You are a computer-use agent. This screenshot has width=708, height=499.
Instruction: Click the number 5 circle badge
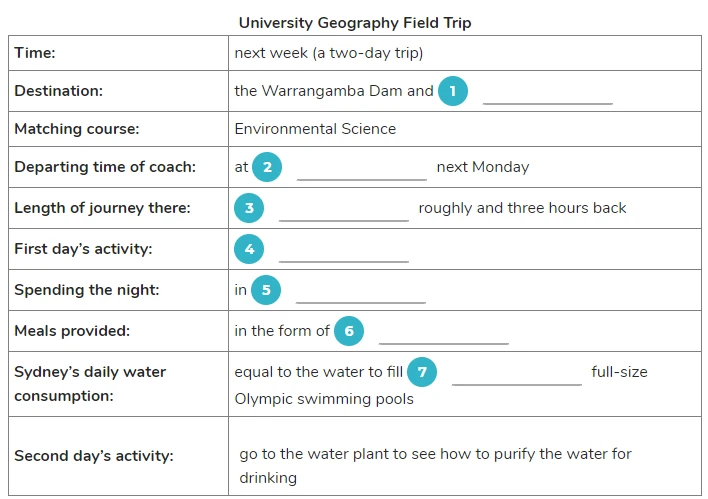pos(266,290)
